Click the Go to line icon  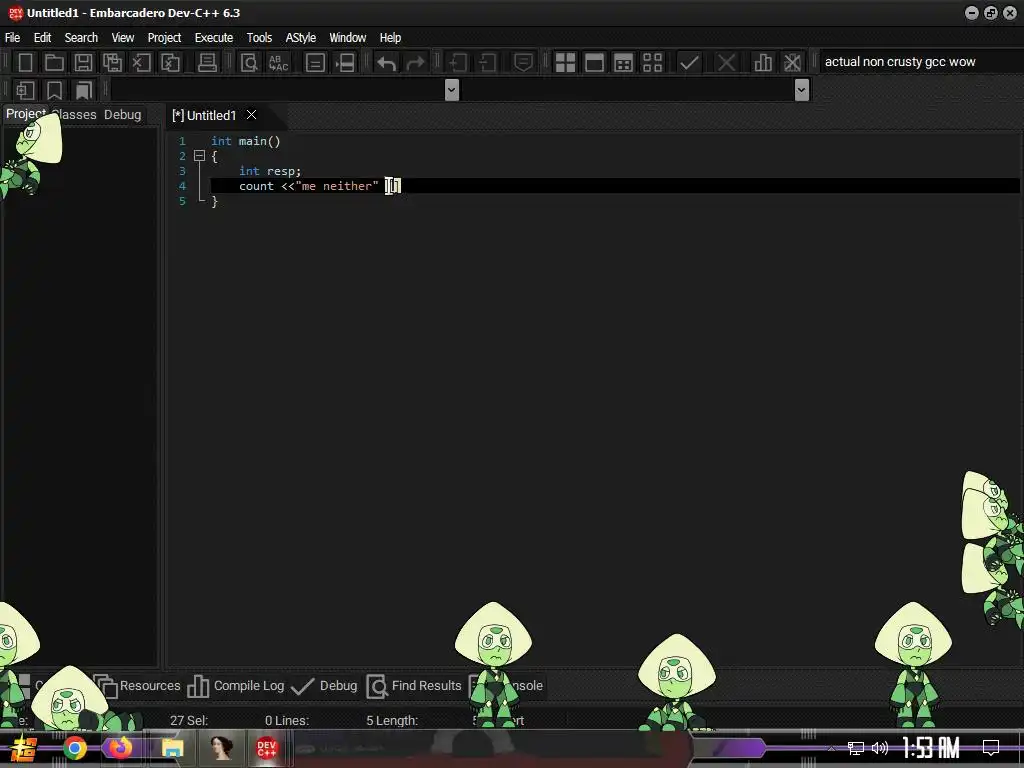coord(345,63)
